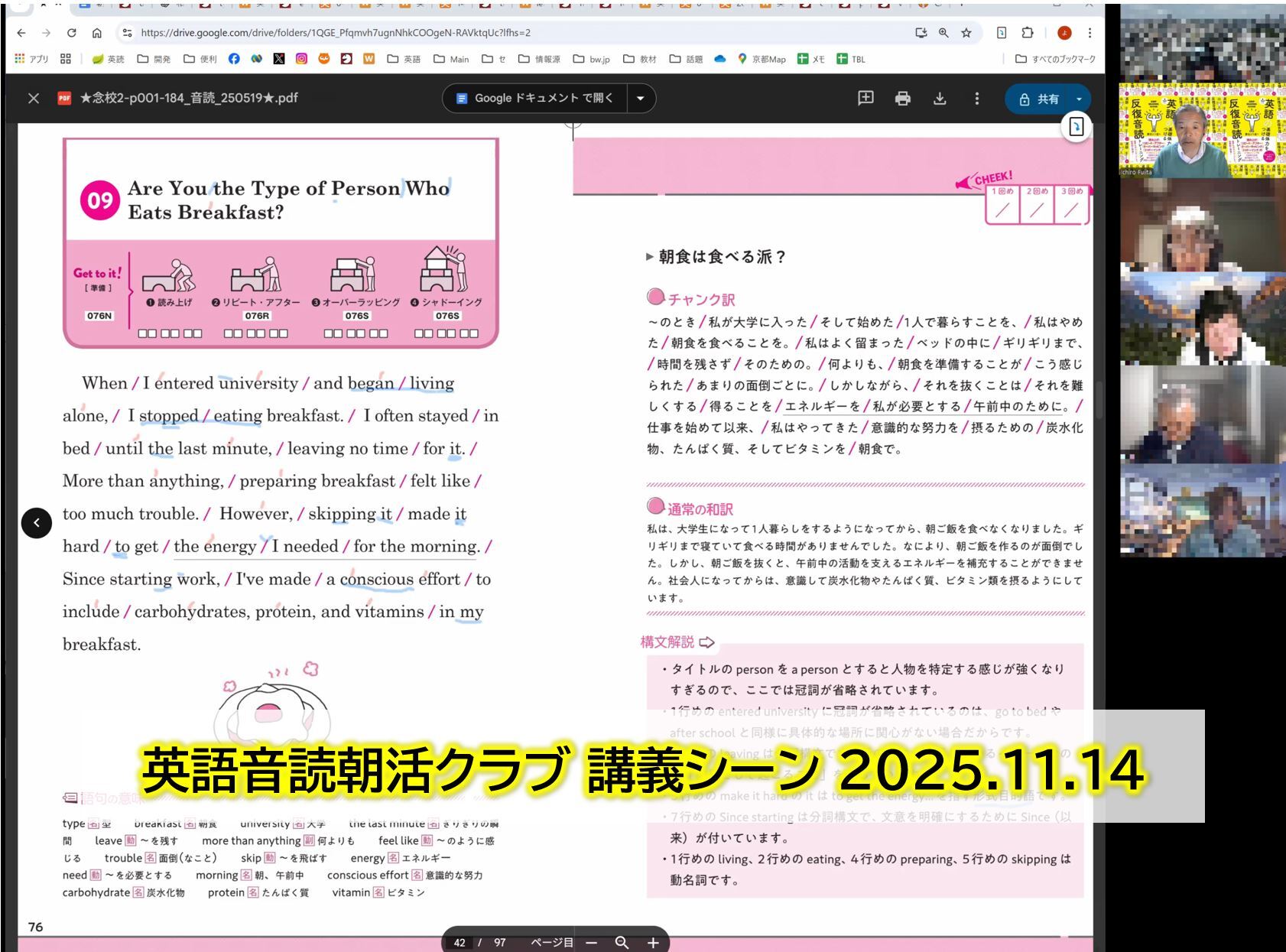1286x952 pixels.
Task: Click the magnifier zoom reset icon
Action: point(622,943)
